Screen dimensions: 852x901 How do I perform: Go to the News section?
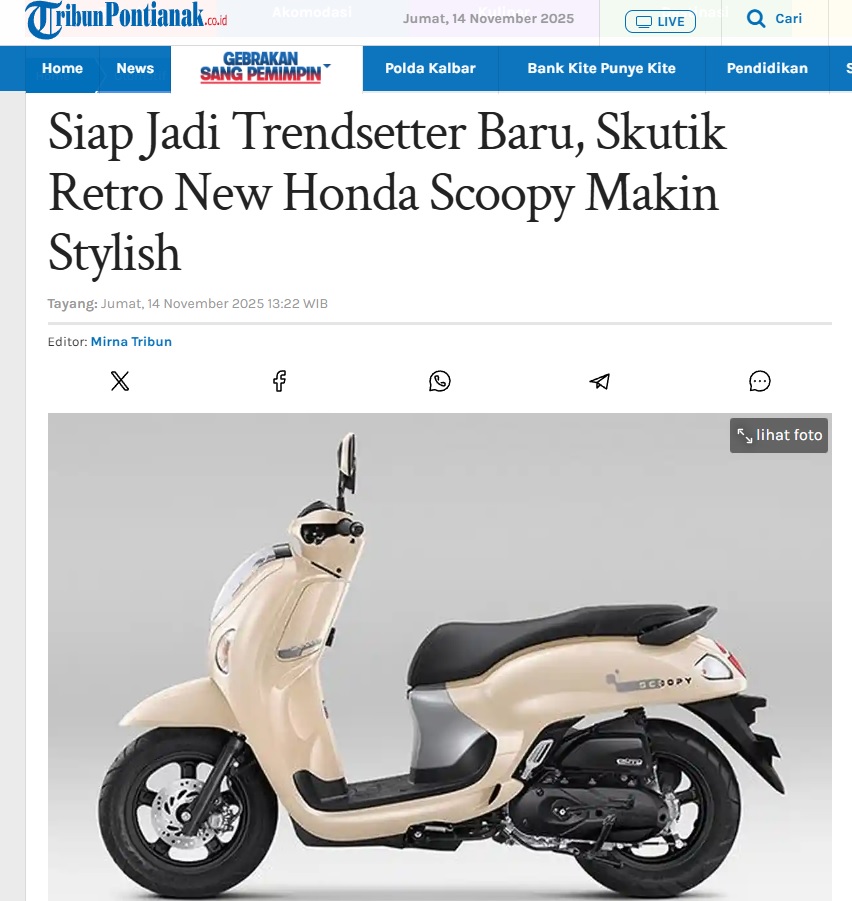tap(135, 68)
